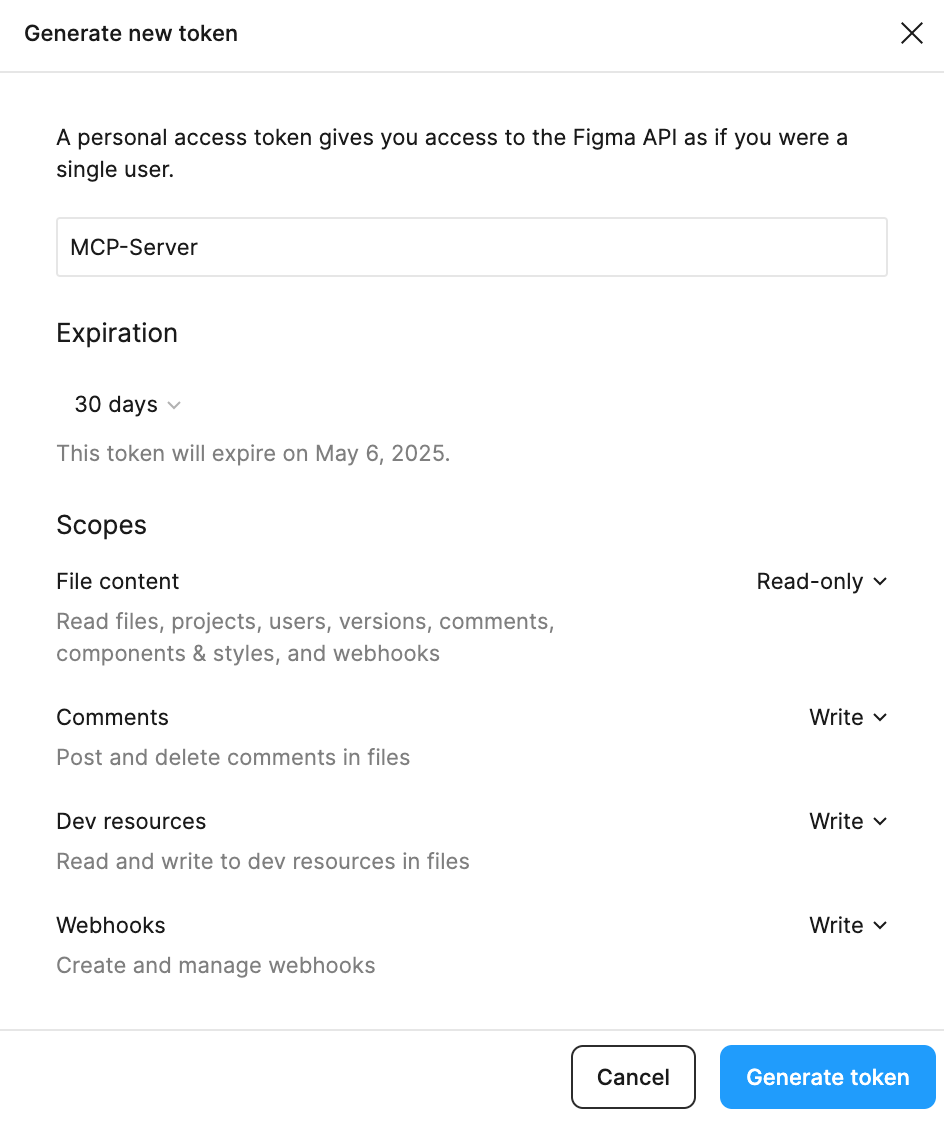Click the 'Post and delete comments' description
944x1122 pixels.
click(x=233, y=758)
